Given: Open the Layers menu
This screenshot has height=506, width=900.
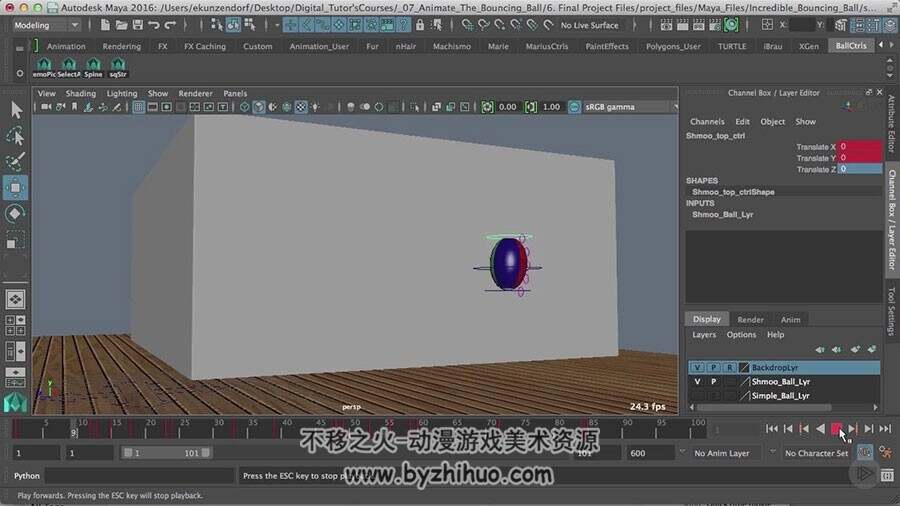Looking at the screenshot, I should (x=704, y=334).
